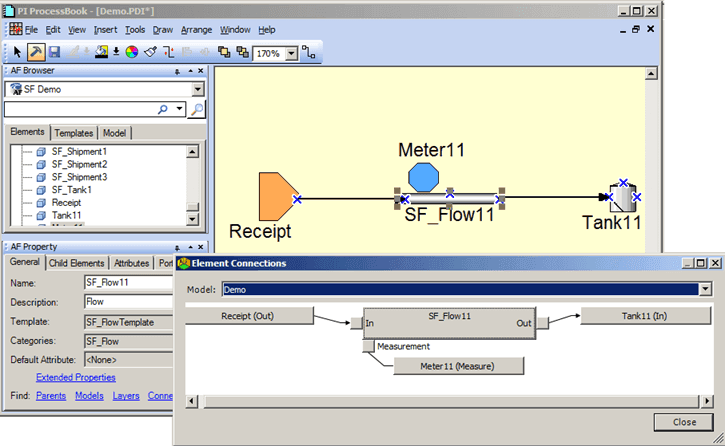725x446 pixels.
Task: Click the Name field showing SF_Flow11
Action: pyautogui.click(x=129, y=282)
